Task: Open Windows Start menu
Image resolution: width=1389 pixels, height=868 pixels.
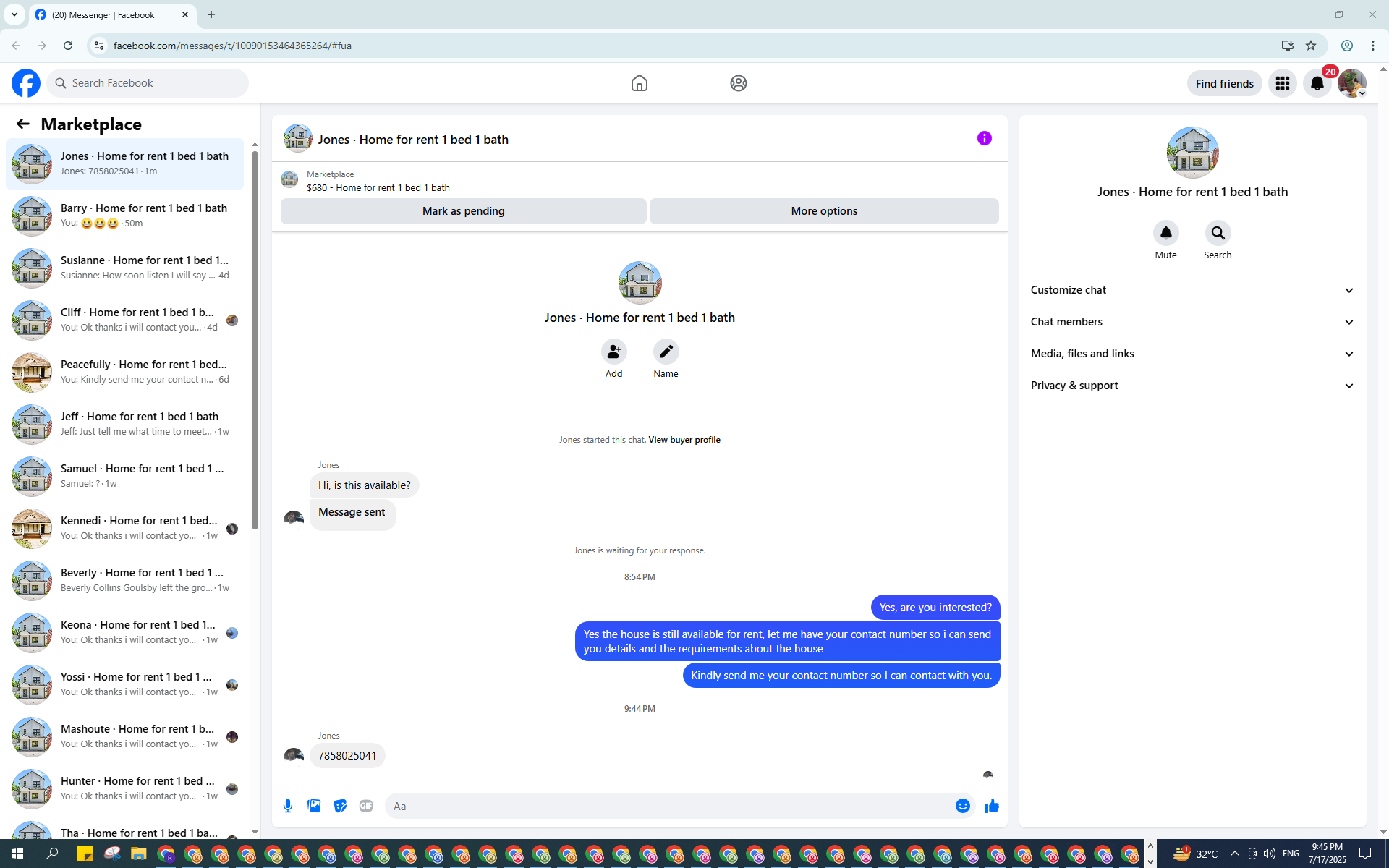Action: [x=17, y=854]
